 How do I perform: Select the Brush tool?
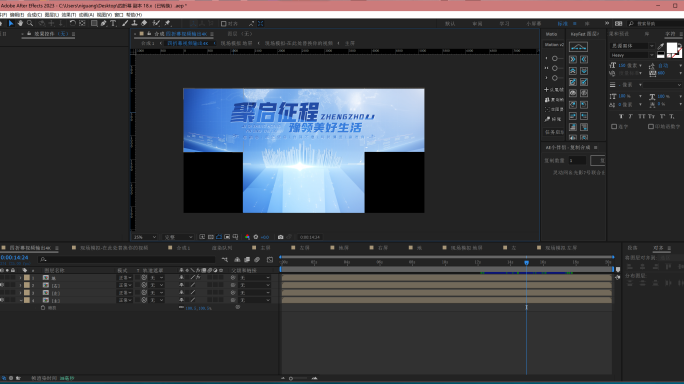125,24
